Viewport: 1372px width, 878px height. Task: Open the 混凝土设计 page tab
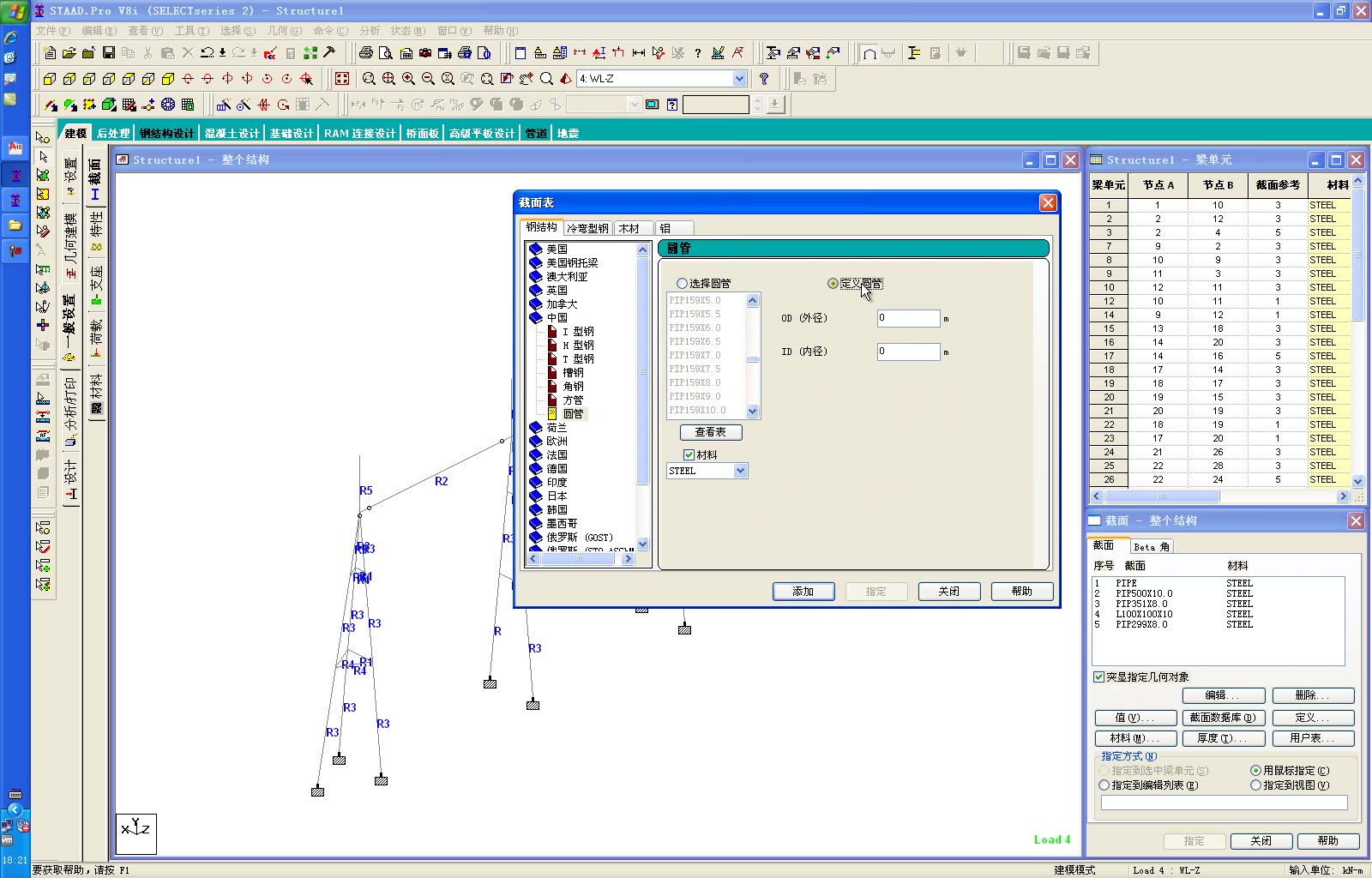tap(232, 134)
